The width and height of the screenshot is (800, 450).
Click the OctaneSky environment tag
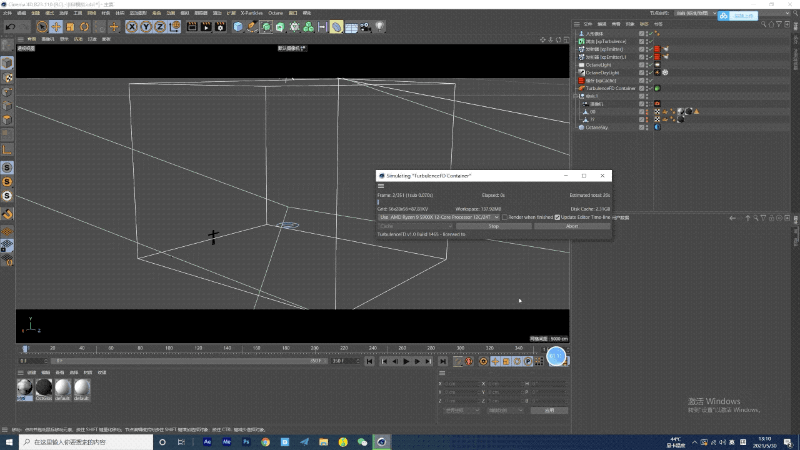click(x=658, y=127)
